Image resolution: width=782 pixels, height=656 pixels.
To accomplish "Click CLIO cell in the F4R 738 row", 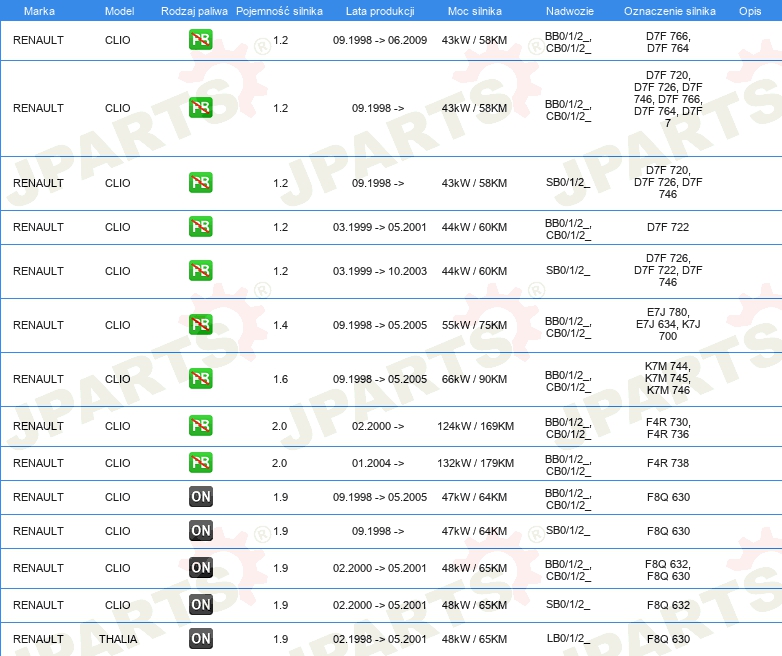I will (118, 463).
